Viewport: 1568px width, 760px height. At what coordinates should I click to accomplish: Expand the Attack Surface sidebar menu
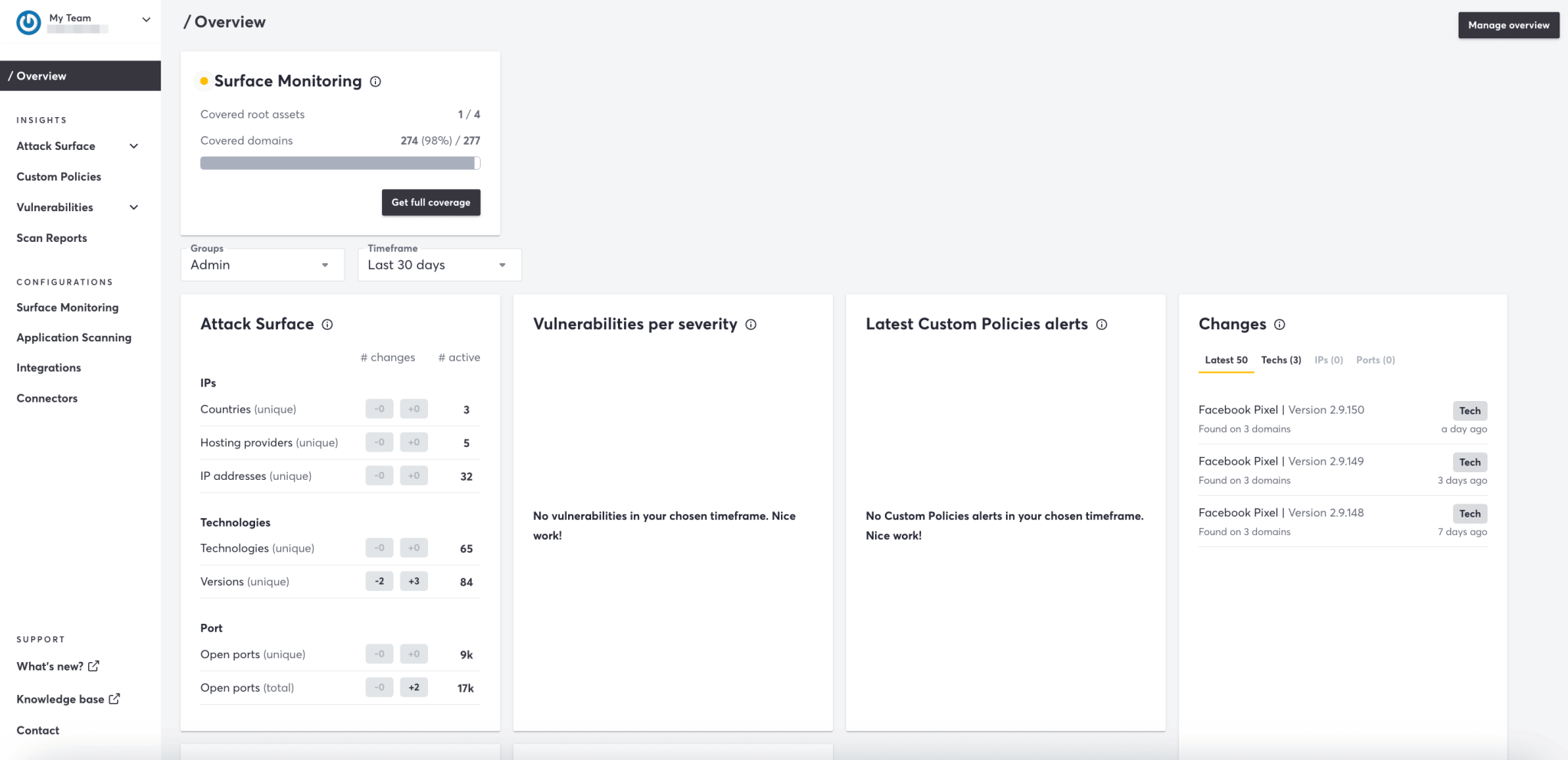click(x=134, y=146)
